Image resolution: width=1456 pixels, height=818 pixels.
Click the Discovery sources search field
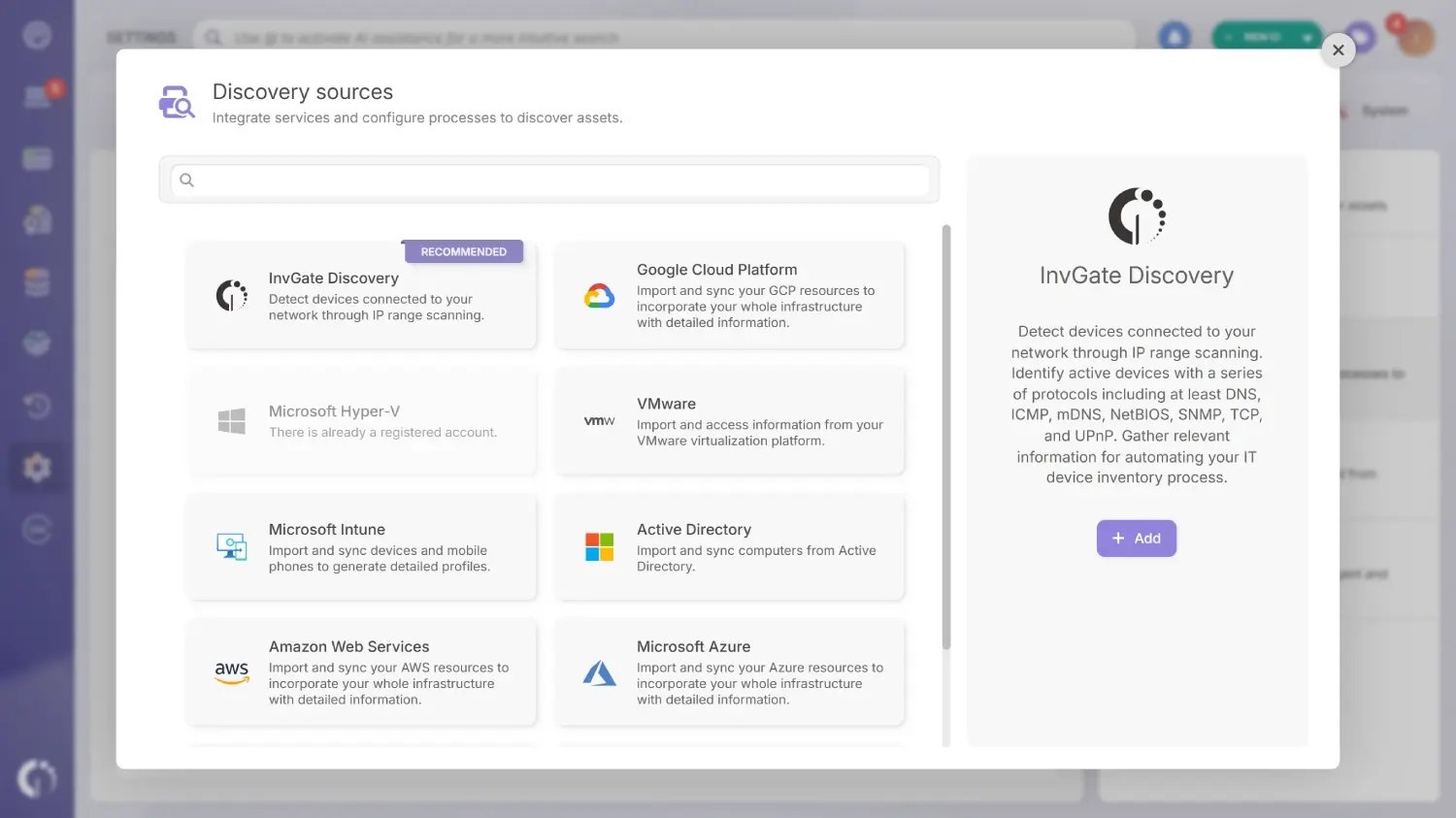pyautogui.click(x=548, y=180)
